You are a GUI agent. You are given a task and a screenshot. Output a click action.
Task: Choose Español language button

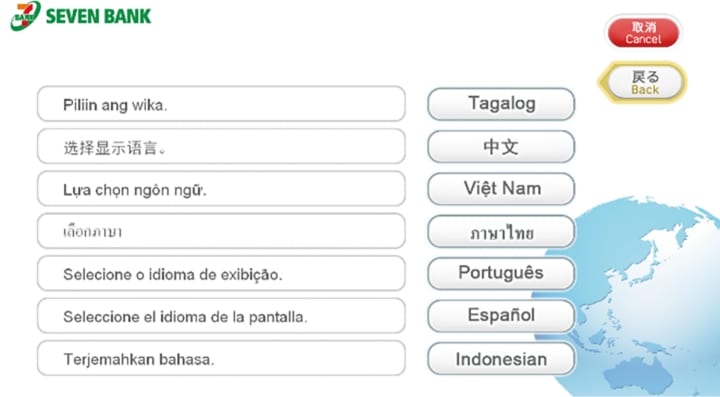point(501,316)
